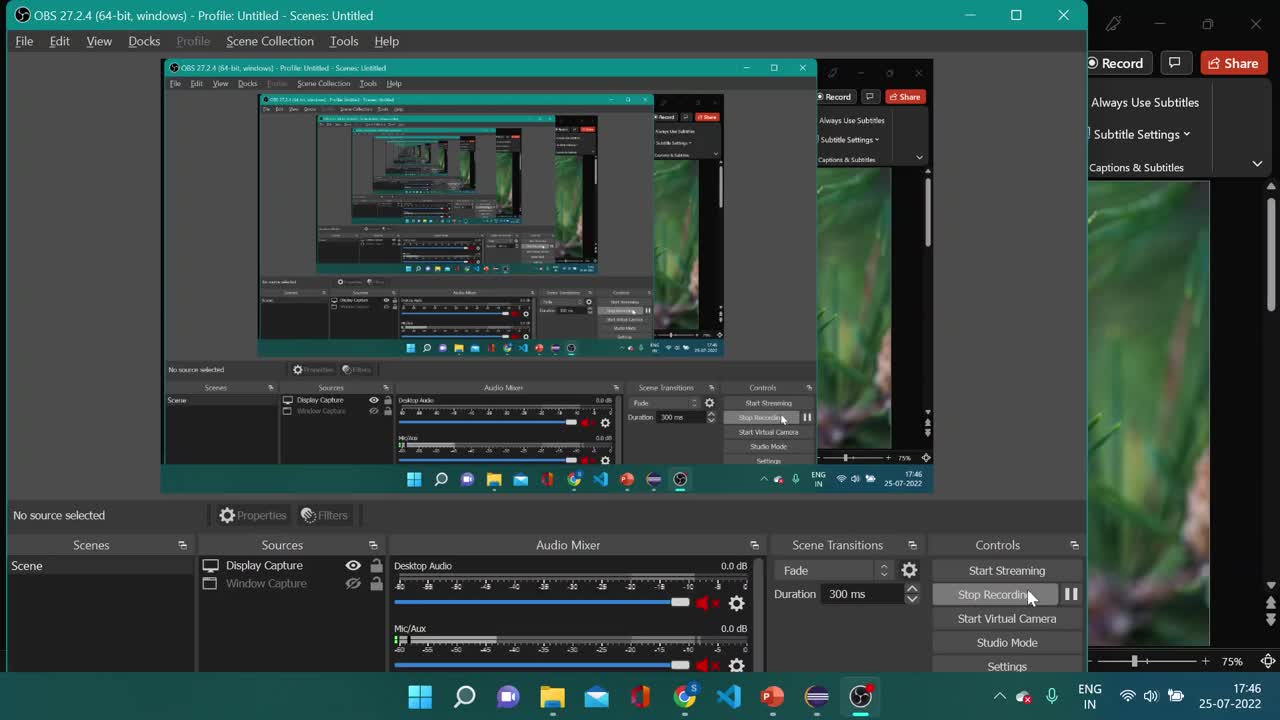Image resolution: width=1280 pixels, height=720 pixels.
Task: Toggle Always Use Subtitles in PowerPoint
Action: click(x=1145, y=102)
